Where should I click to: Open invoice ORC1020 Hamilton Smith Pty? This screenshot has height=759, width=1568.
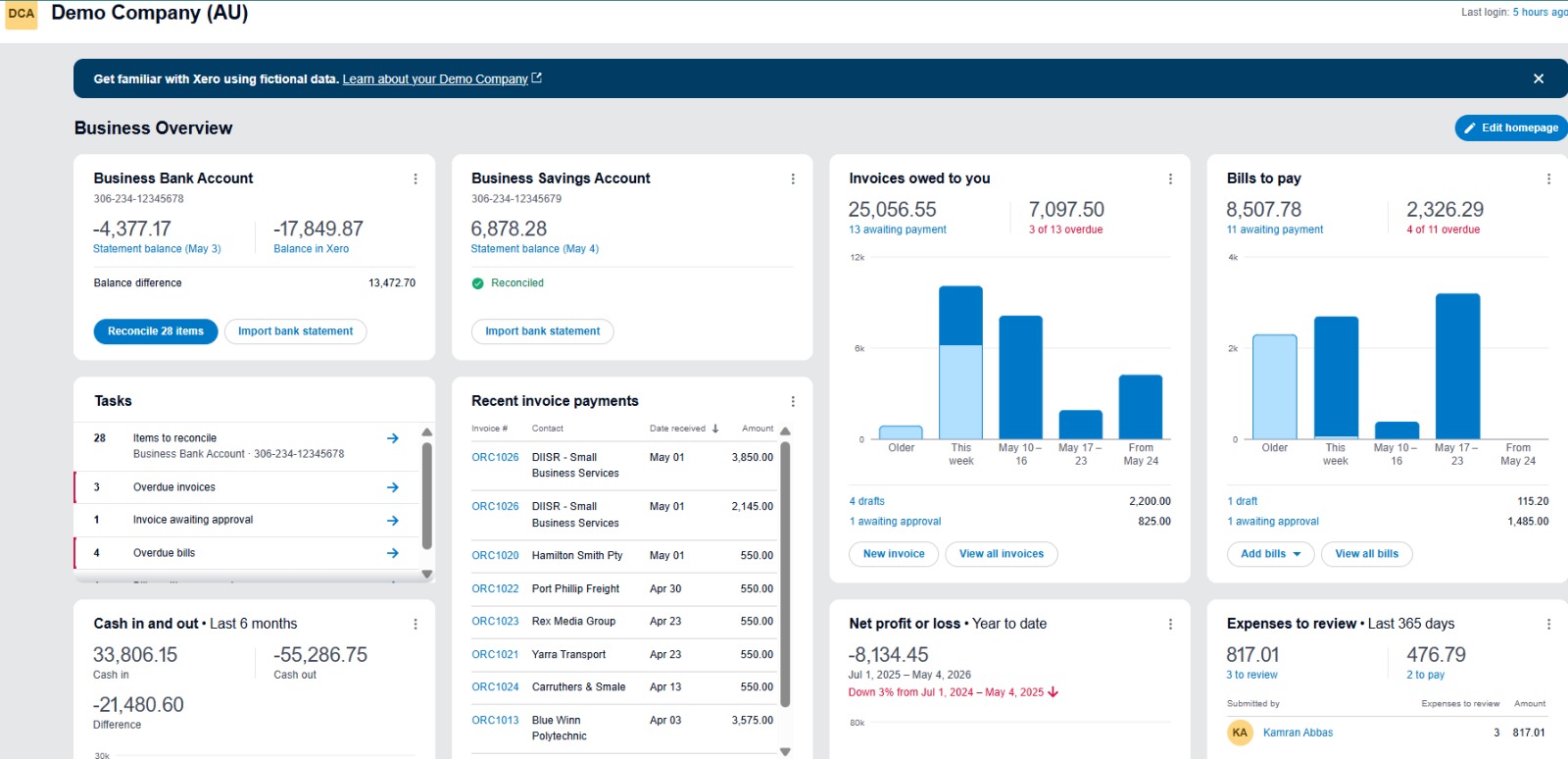[x=495, y=556]
